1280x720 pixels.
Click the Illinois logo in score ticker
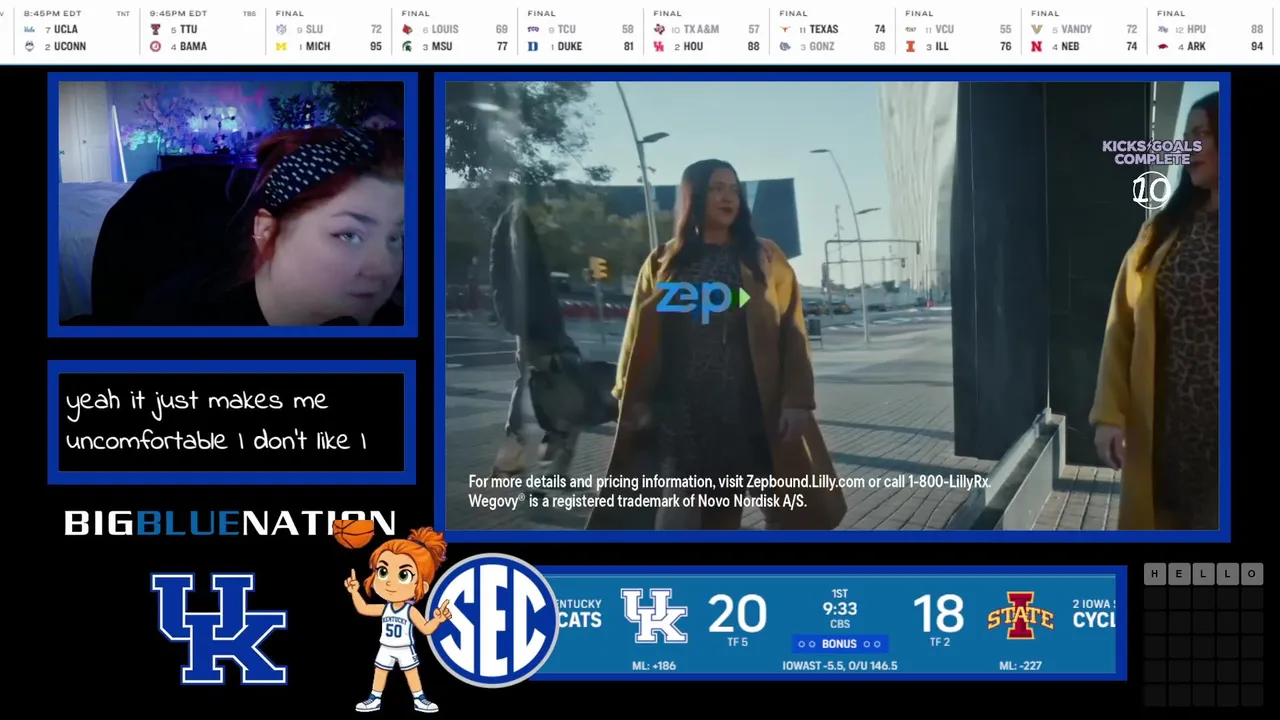(911, 46)
